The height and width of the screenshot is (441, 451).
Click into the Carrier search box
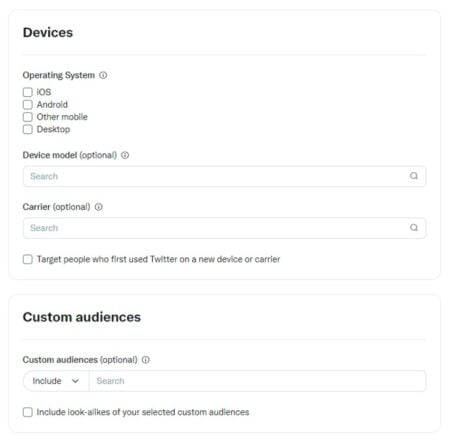pyautogui.click(x=224, y=228)
